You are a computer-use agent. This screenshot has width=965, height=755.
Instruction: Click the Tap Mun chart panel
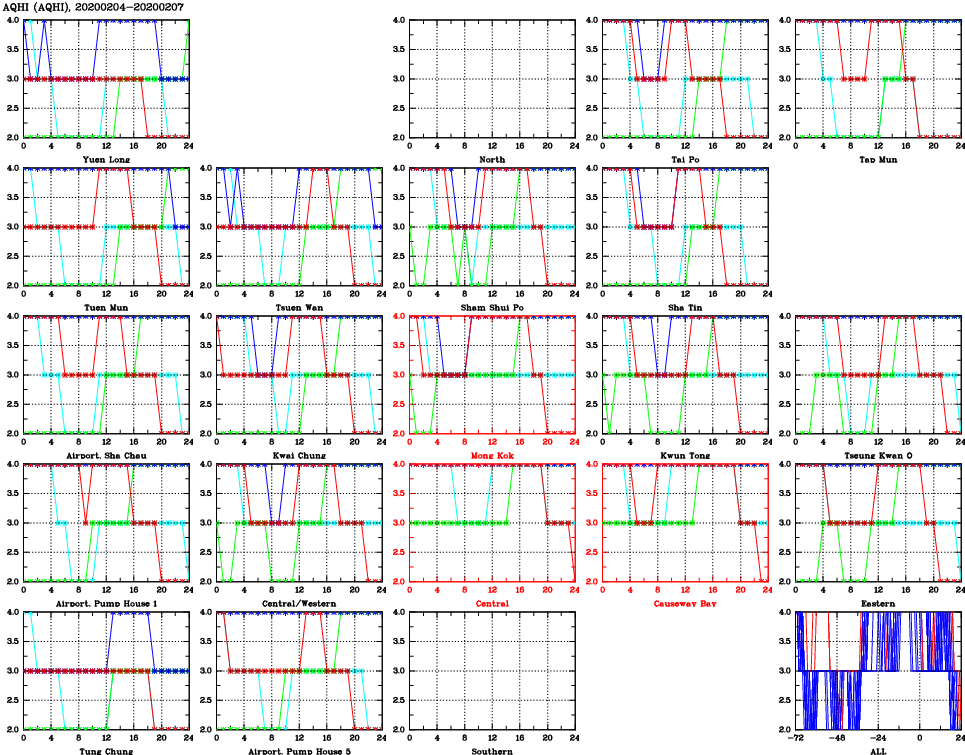tap(878, 79)
